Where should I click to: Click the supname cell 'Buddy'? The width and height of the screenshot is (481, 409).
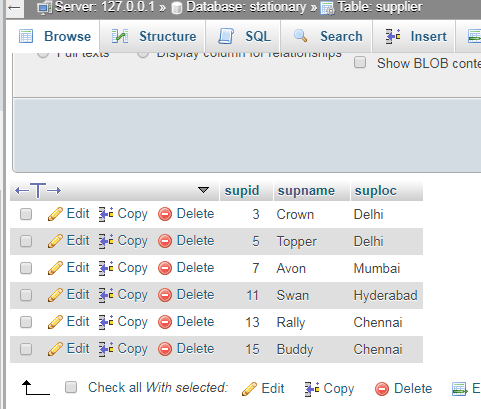[x=295, y=349]
